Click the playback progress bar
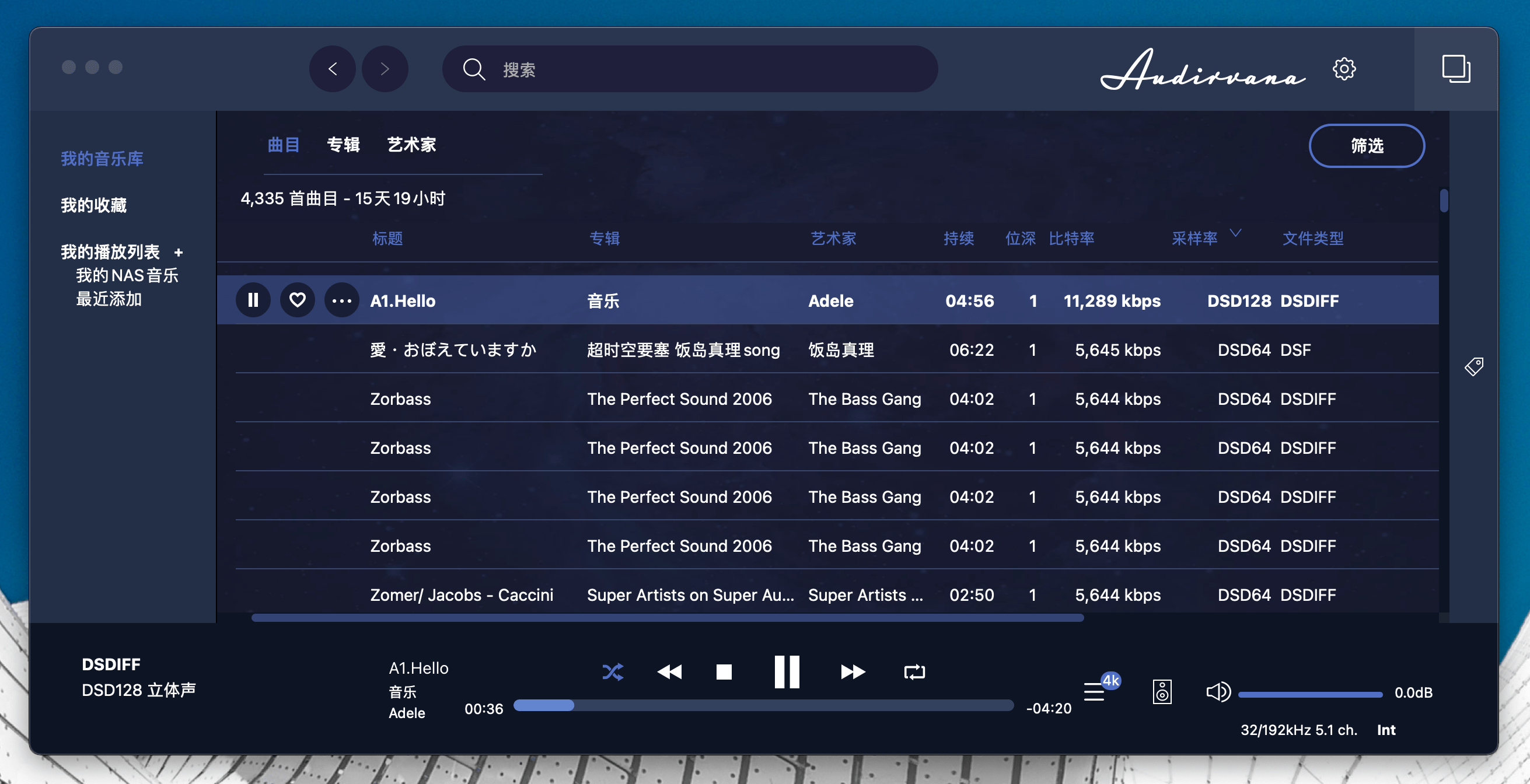 coord(764,706)
